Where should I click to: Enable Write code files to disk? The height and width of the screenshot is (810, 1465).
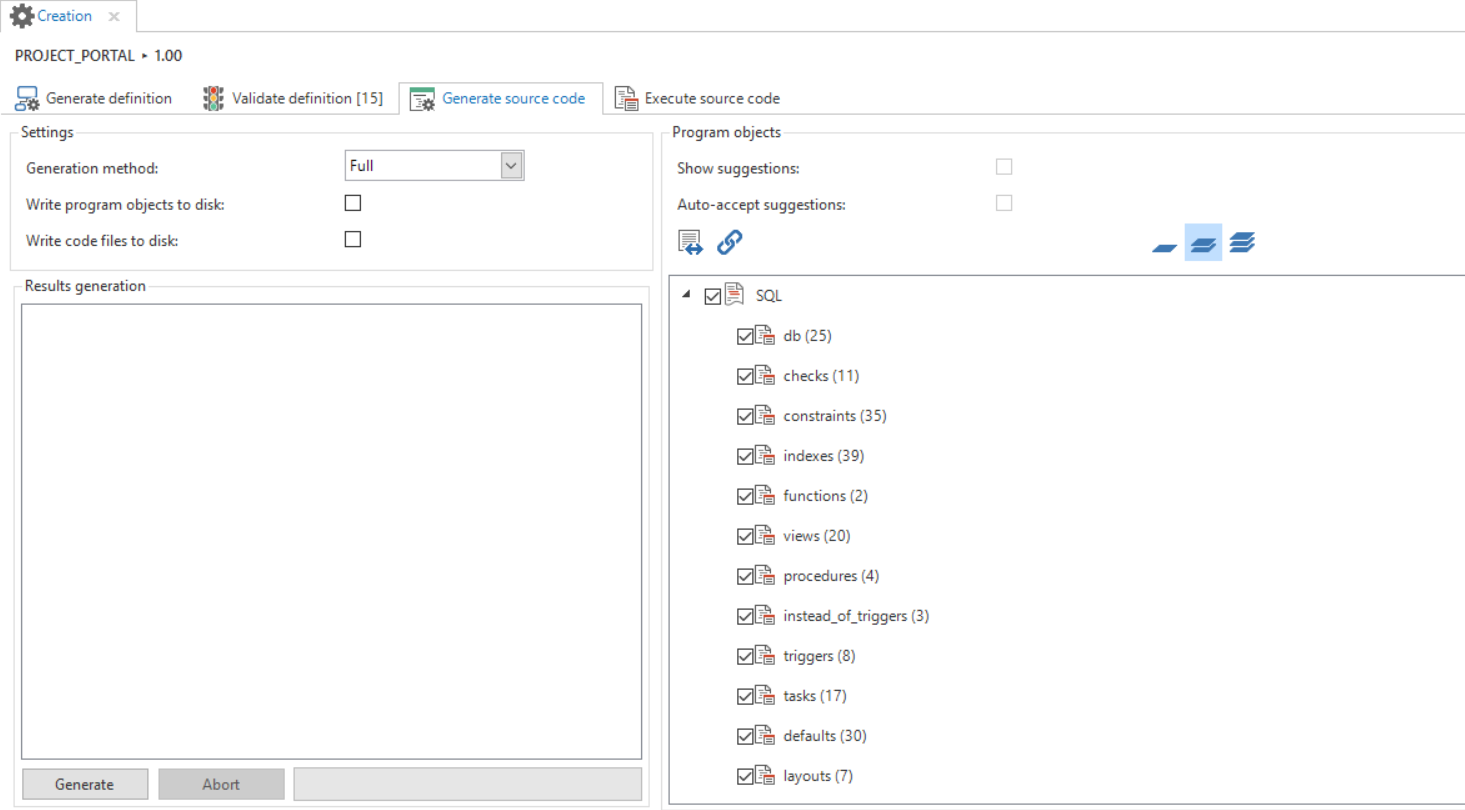coord(353,239)
